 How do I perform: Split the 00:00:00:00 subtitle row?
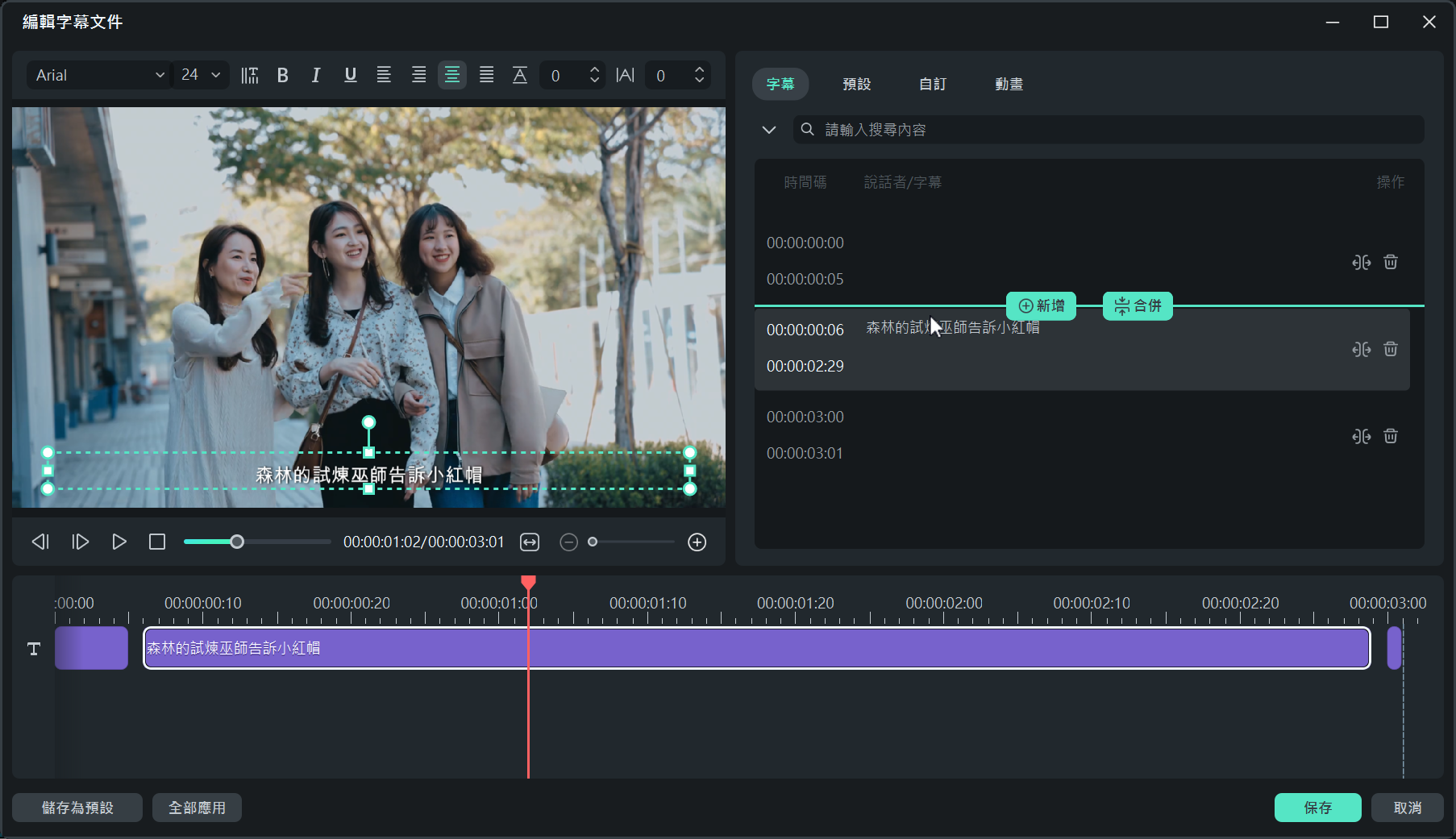coord(1362,262)
